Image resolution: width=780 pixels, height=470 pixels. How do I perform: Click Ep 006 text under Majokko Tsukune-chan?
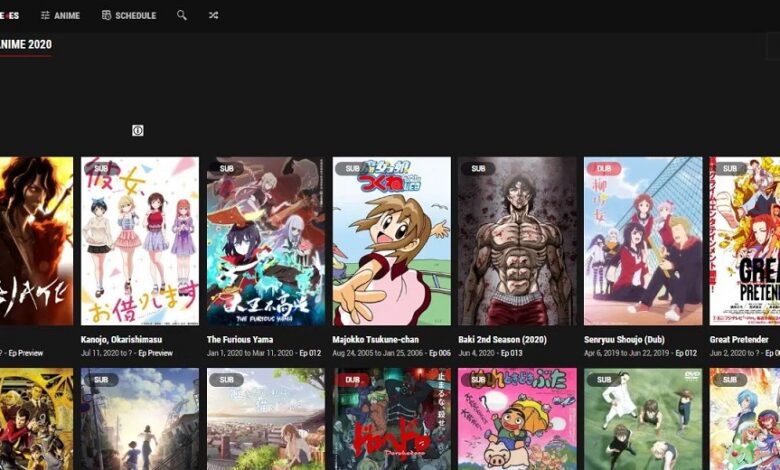click(440, 353)
